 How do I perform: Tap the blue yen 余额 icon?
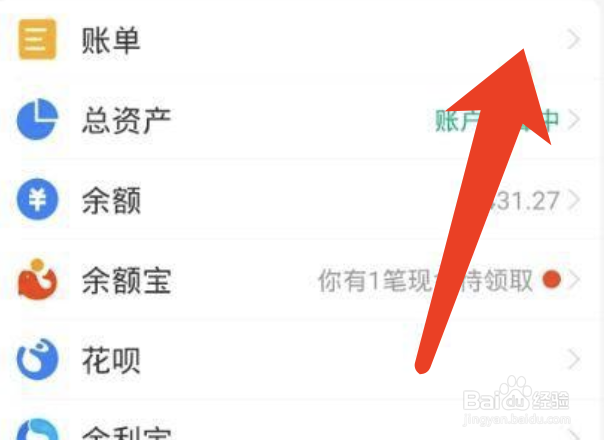click(x=37, y=199)
